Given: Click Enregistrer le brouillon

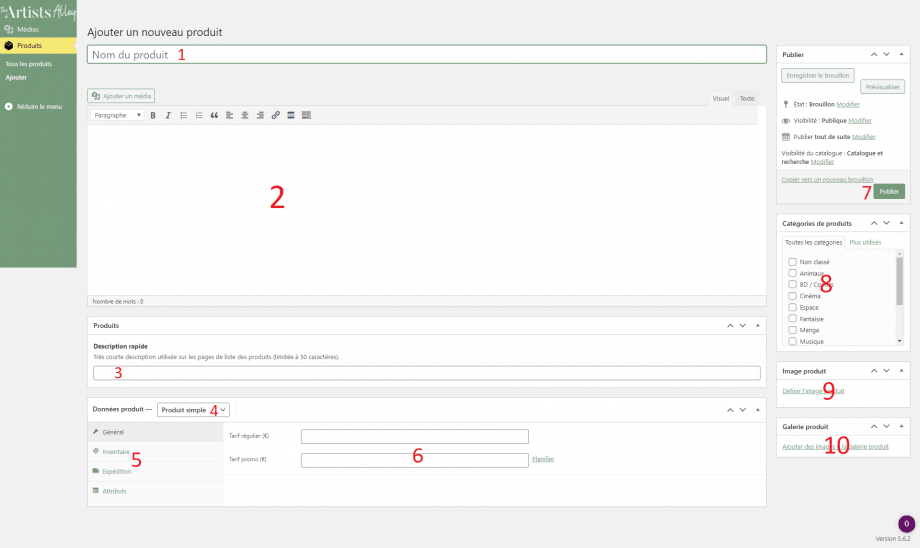Looking at the screenshot, I should point(818,76).
